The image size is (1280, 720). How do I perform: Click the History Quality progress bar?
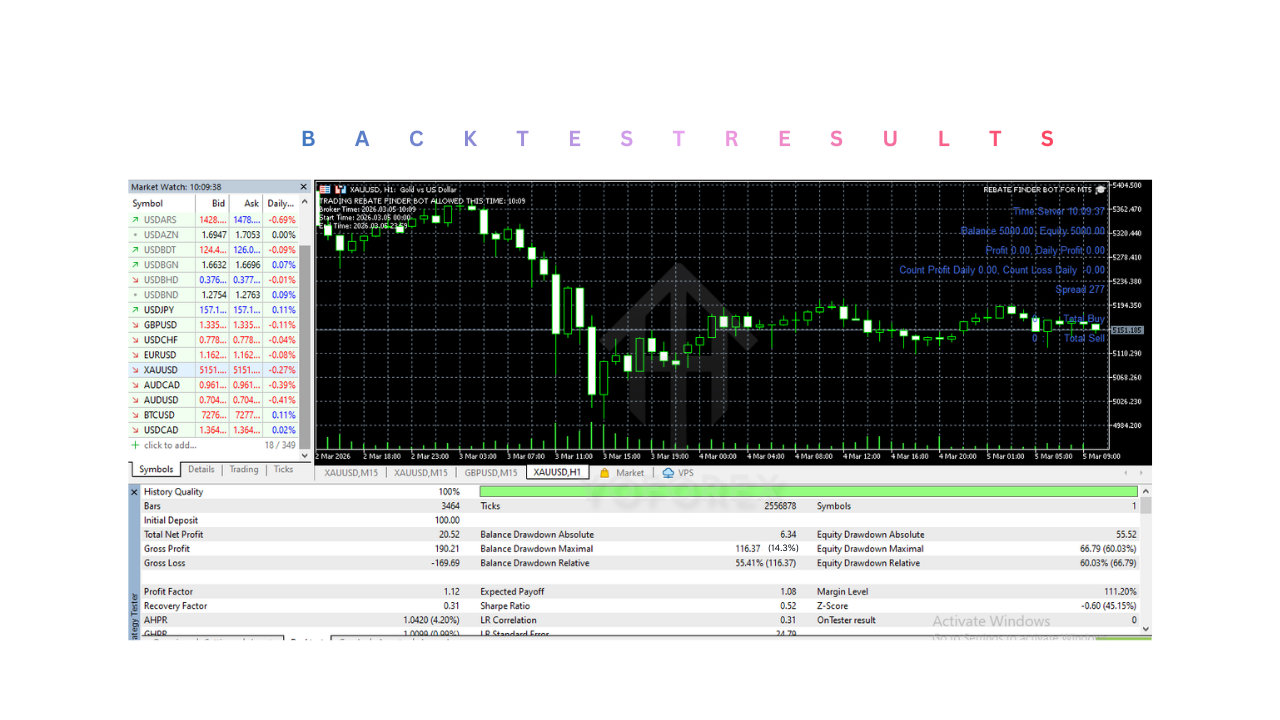point(810,491)
